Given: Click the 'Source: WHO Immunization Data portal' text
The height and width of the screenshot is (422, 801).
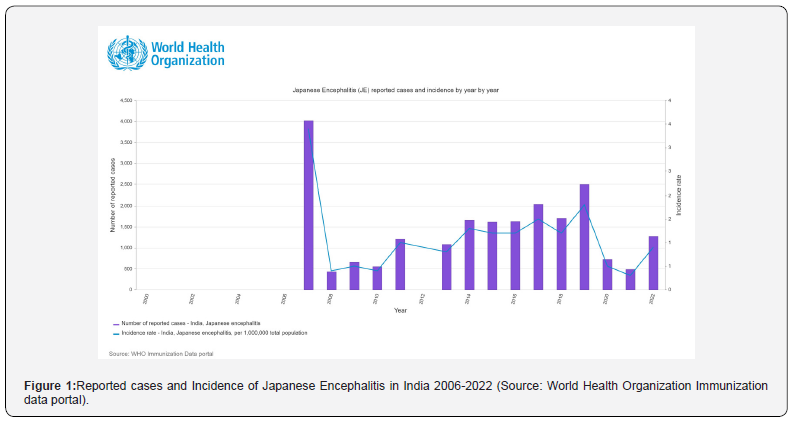Looking at the screenshot, I should pyautogui.click(x=161, y=354).
